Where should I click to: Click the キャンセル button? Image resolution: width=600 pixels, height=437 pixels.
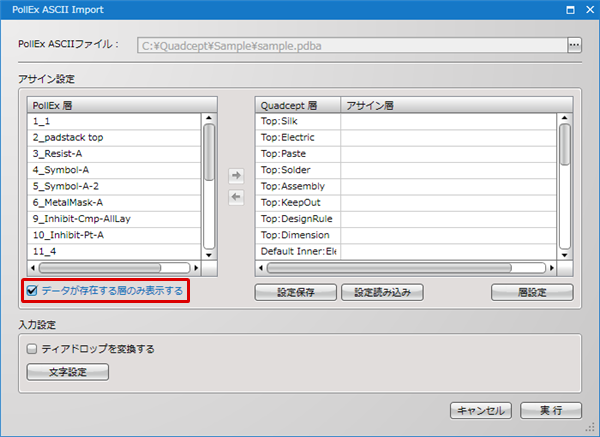pos(481,411)
